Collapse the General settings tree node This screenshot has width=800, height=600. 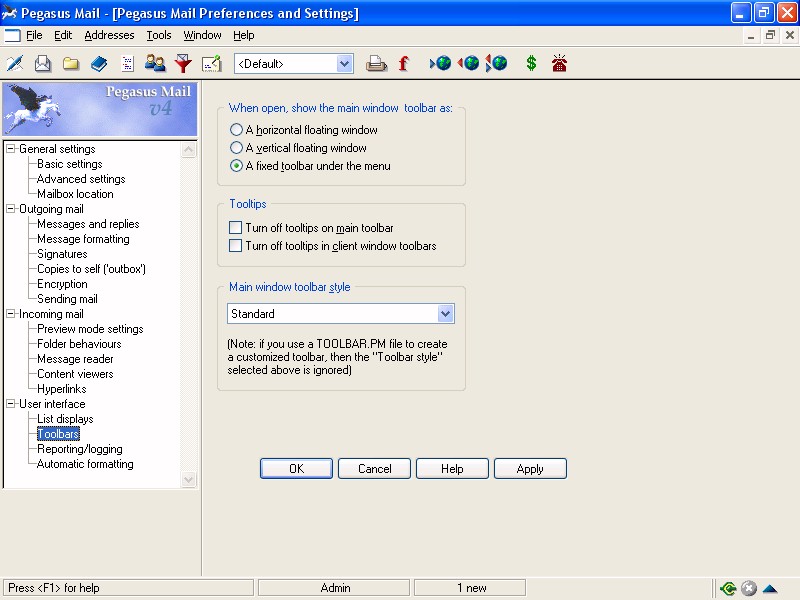coord(11,149)
